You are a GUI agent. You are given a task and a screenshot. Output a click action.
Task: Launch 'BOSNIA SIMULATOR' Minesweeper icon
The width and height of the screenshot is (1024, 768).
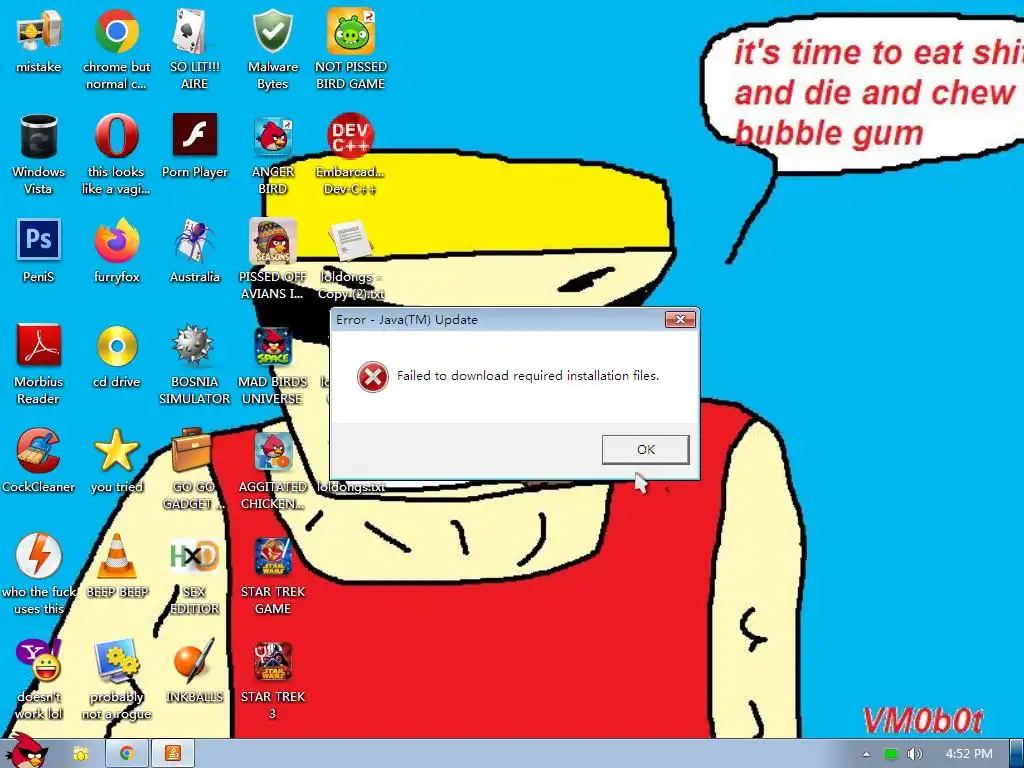194,364
